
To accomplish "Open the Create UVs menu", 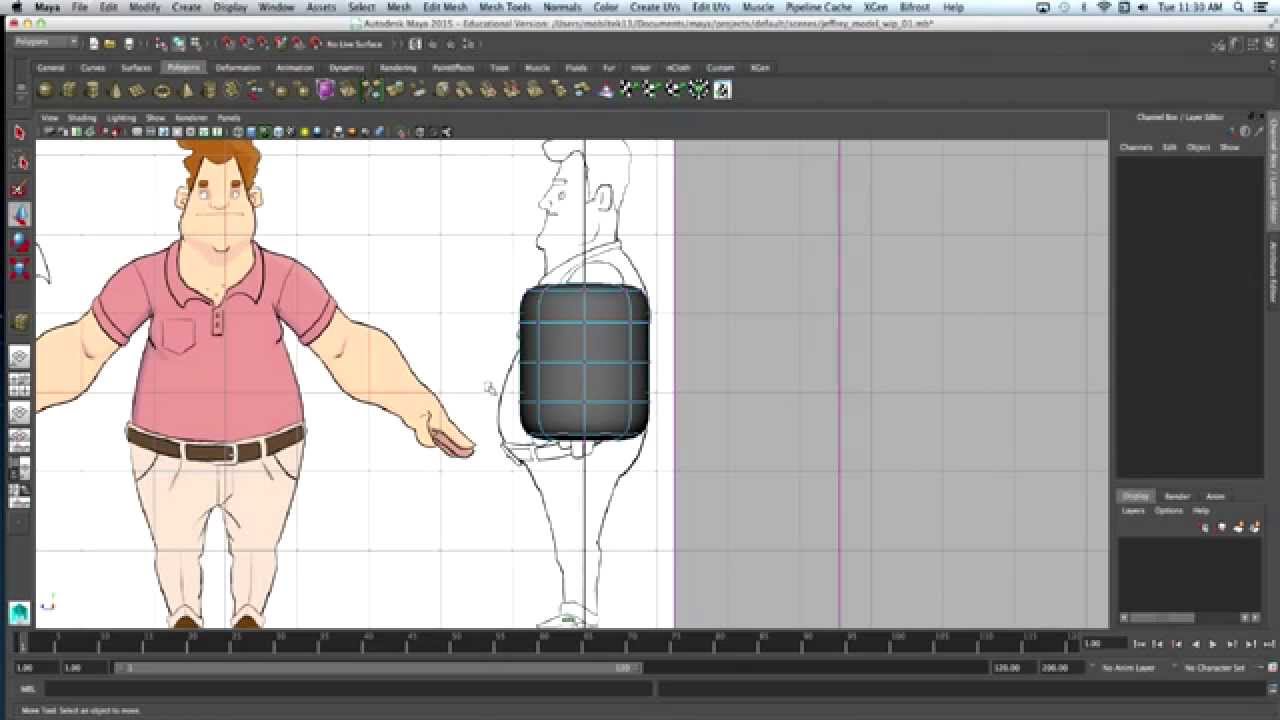I will pyautogui.click(x=655, y=7).
